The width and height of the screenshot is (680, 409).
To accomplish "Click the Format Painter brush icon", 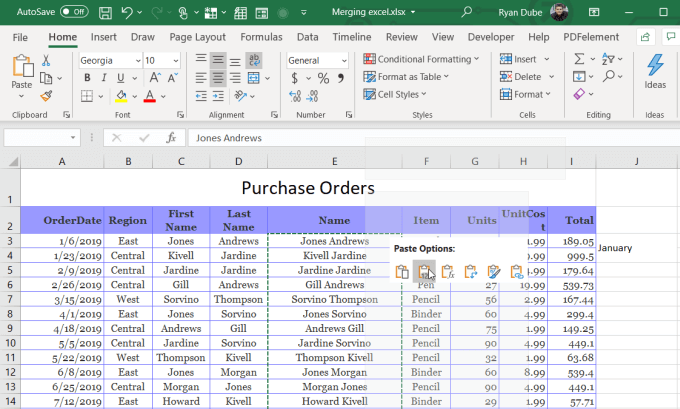I will tap(46, 96).
